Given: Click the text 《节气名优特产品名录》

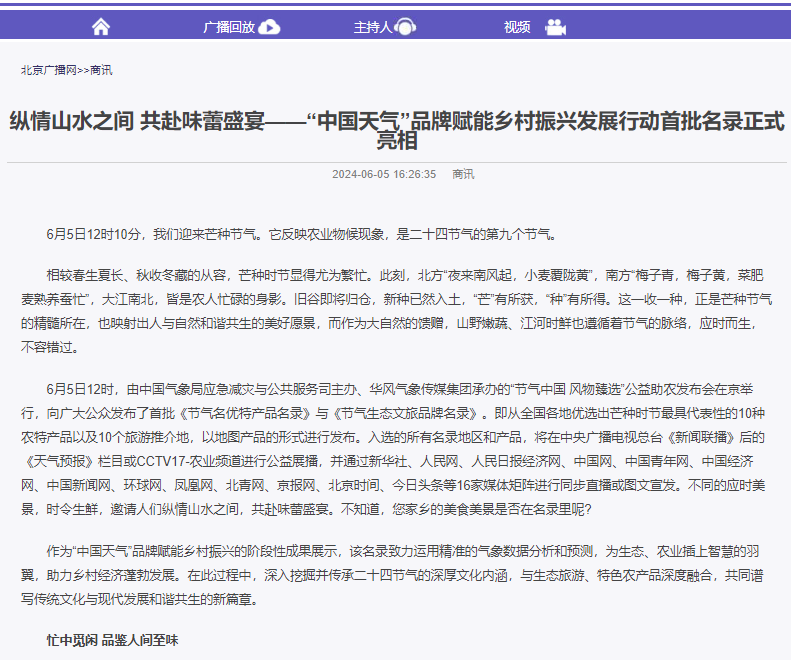Looking at the screenshot, I should pyautogui.click(x=244, y=413).
